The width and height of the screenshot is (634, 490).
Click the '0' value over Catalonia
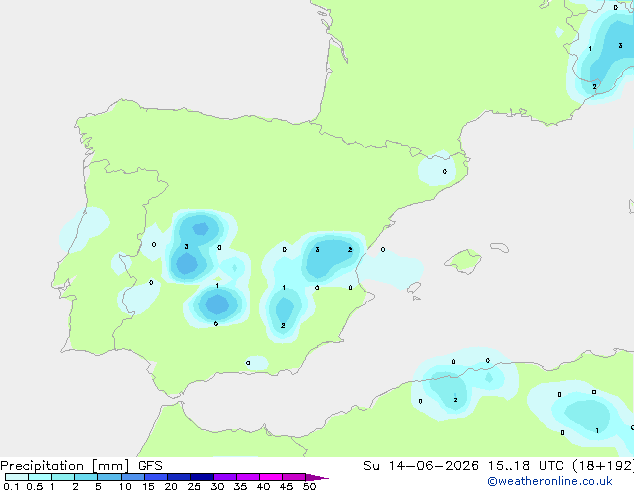(x=445, y=171)
